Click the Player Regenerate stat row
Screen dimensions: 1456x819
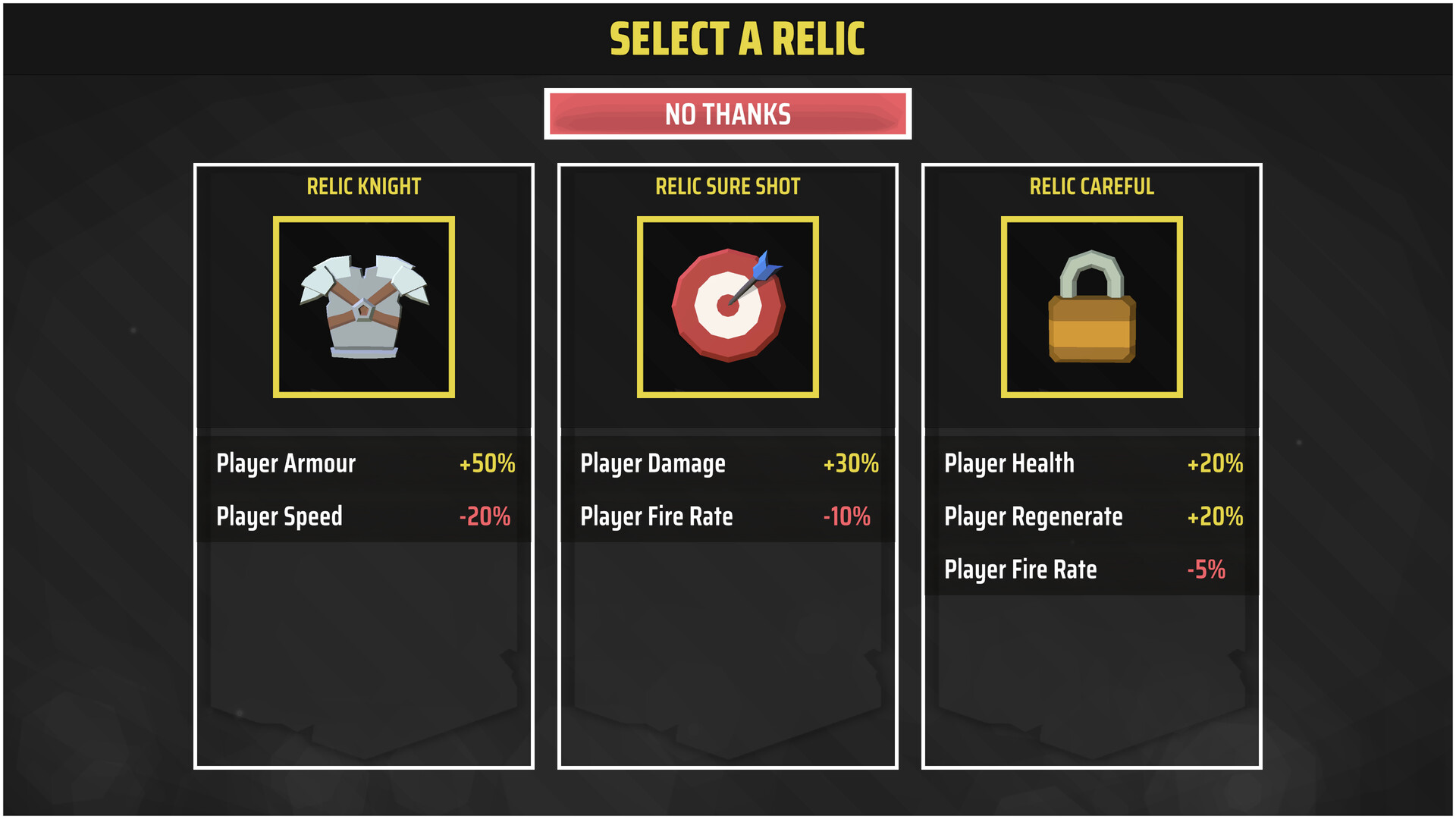(1092, 516)
